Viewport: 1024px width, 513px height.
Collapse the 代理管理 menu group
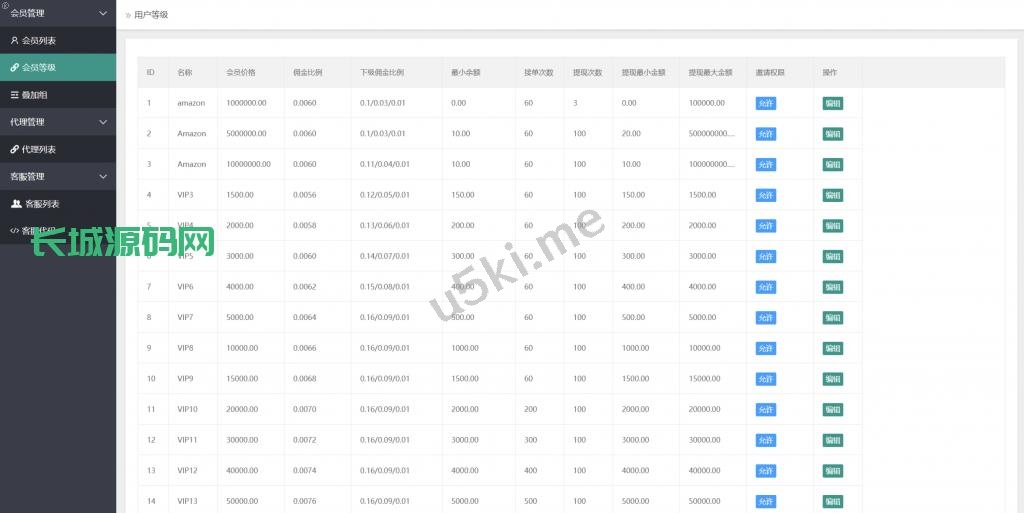click(103, 122)
